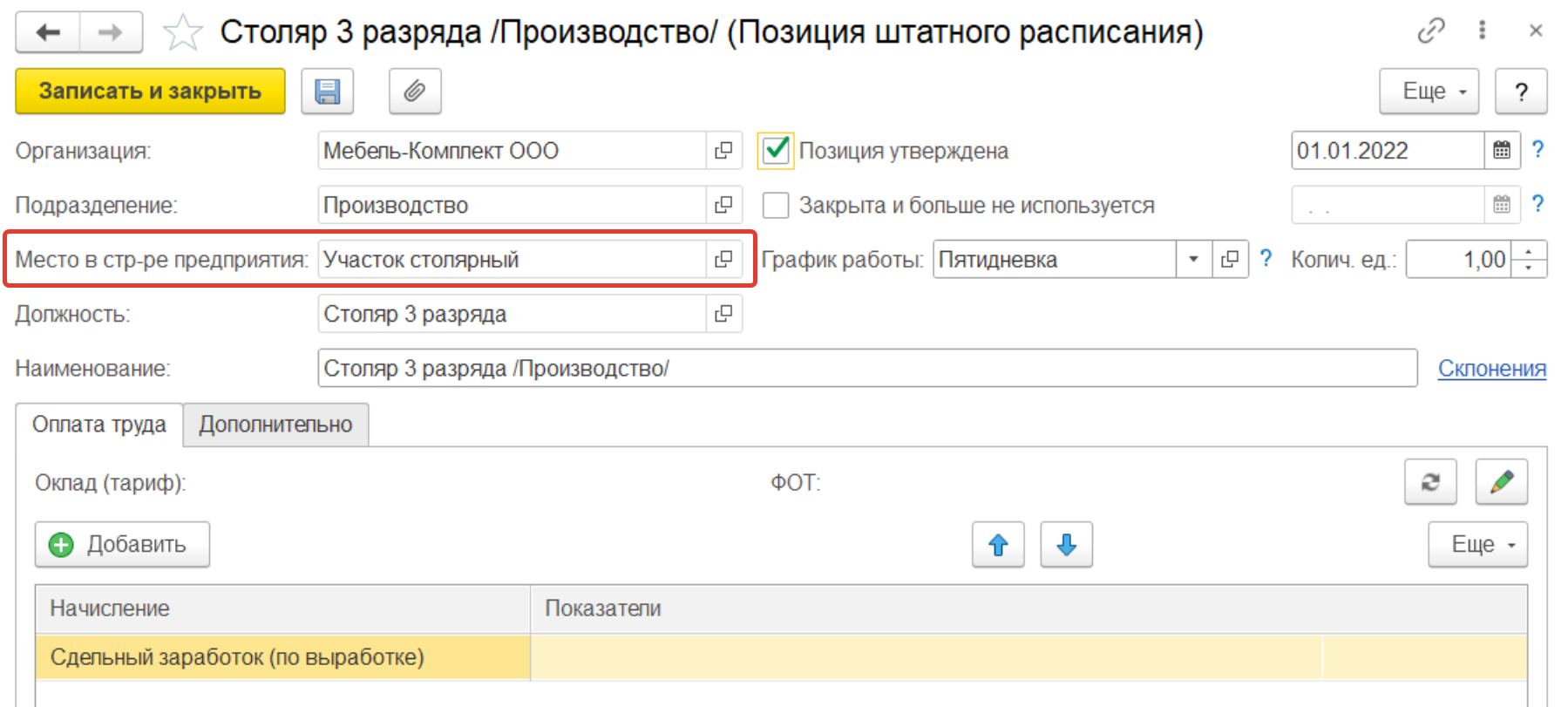
Task: Click the green pencil edit icon
Action: [1501, 482]
